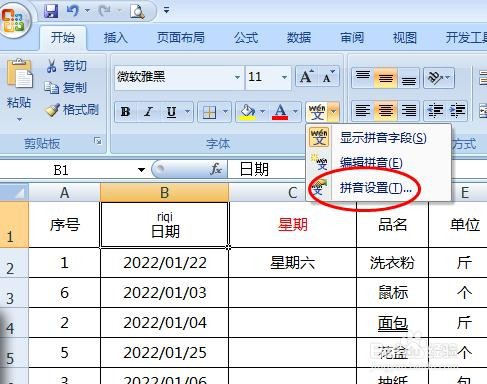The width and height of the screenshot is (487, 384).
Task: Toggle center horizontal alignment
Action: pyautogui.click(x=385, y=111)
